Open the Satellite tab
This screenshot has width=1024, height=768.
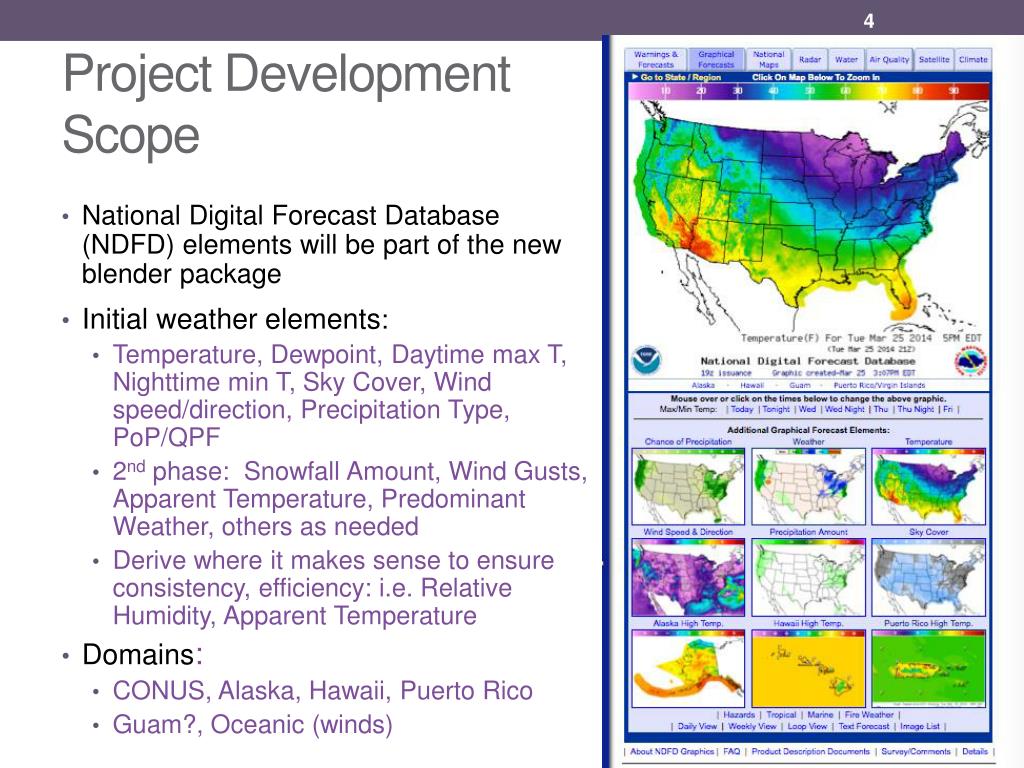pos(934,59)
